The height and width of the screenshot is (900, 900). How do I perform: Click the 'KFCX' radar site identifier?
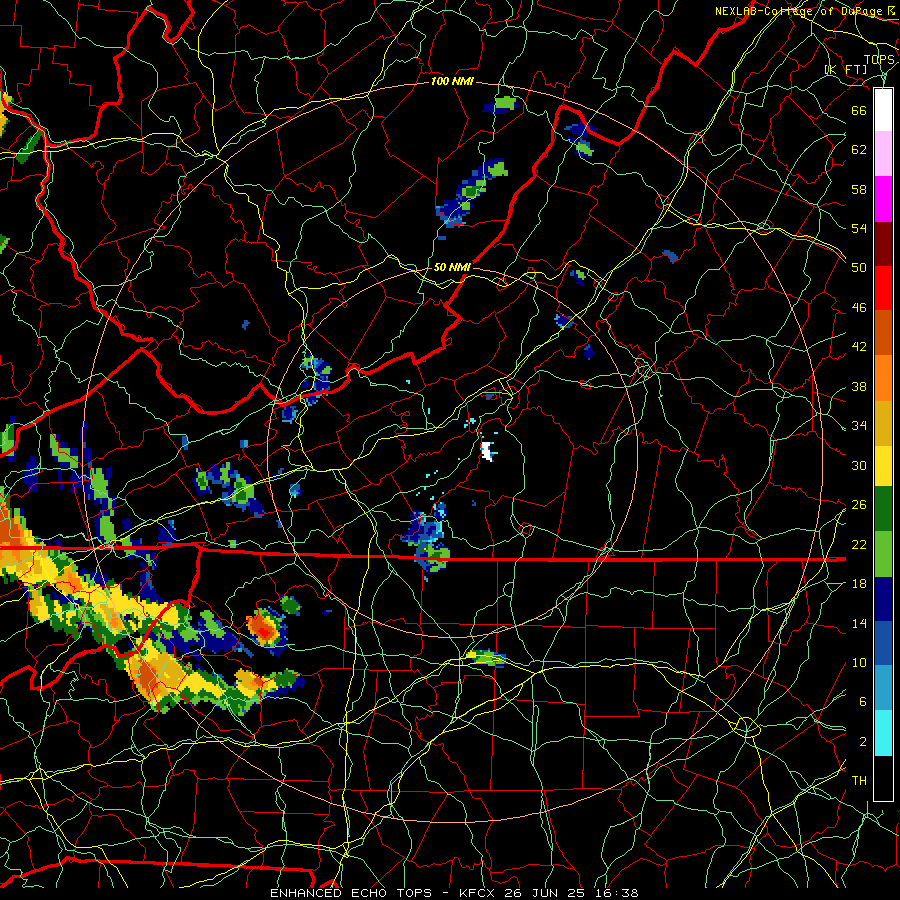click(x=479, y=893)
